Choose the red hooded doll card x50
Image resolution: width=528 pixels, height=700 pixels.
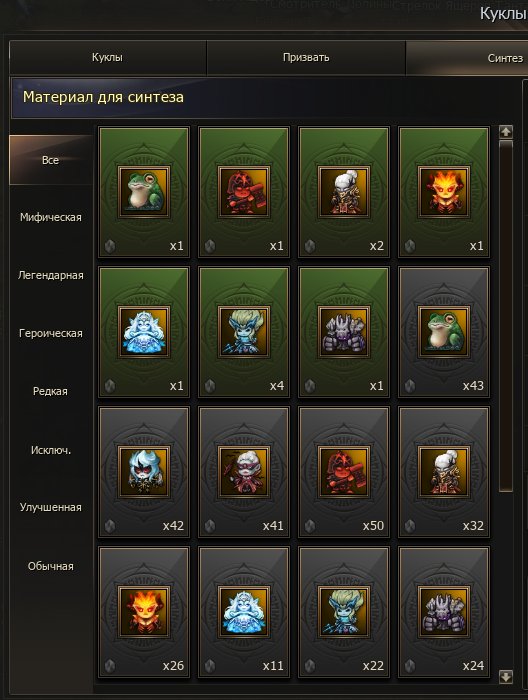(344, 472)
